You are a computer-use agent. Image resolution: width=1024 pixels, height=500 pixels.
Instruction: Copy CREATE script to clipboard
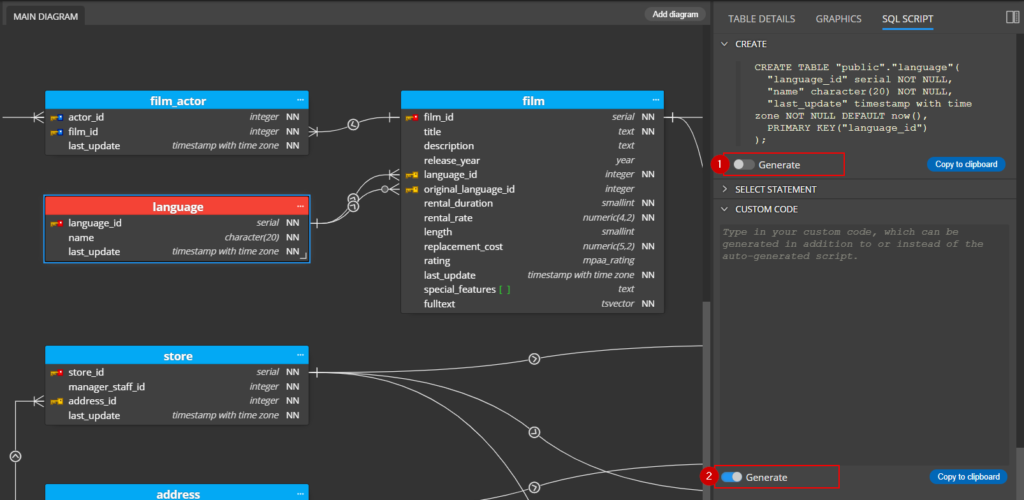pos(966,164)
